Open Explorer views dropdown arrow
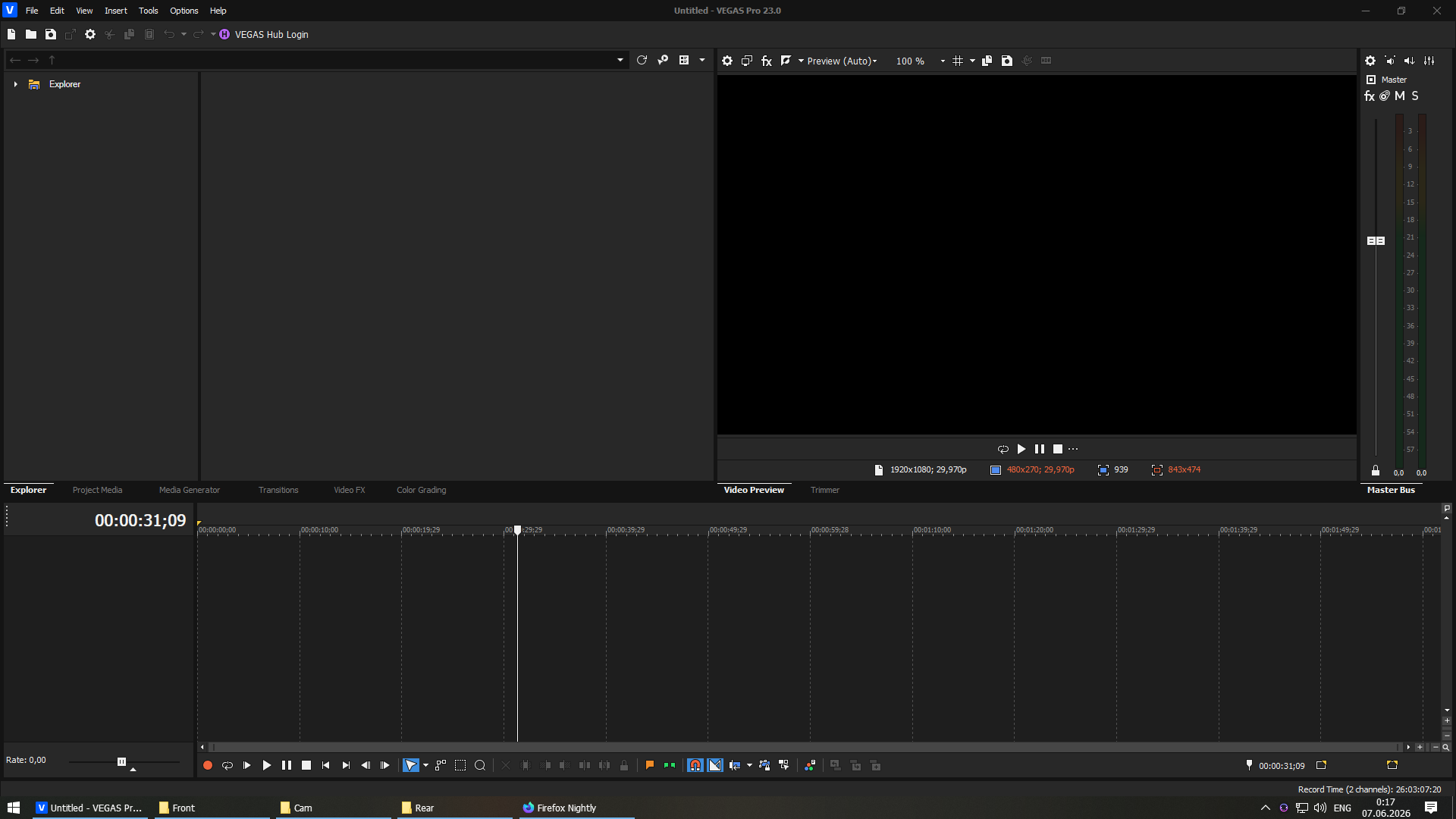 pyautogui.click(x=702, y=60)
